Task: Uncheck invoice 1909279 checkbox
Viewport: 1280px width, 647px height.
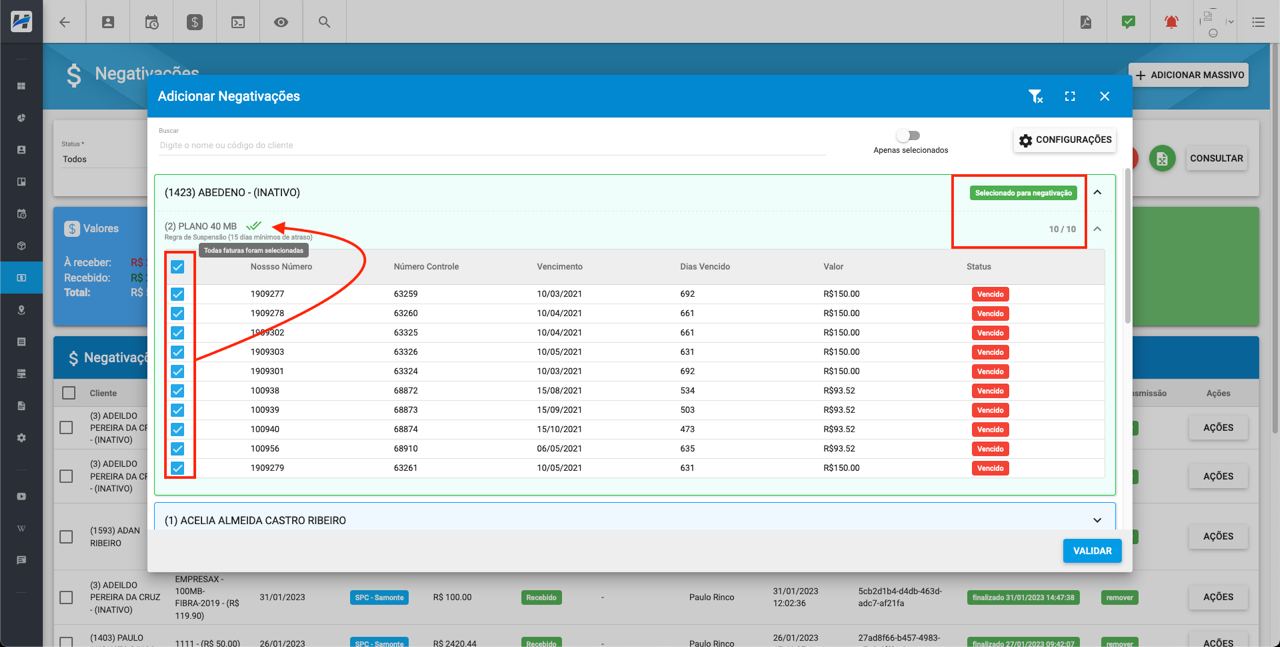Action: [177, 468]
